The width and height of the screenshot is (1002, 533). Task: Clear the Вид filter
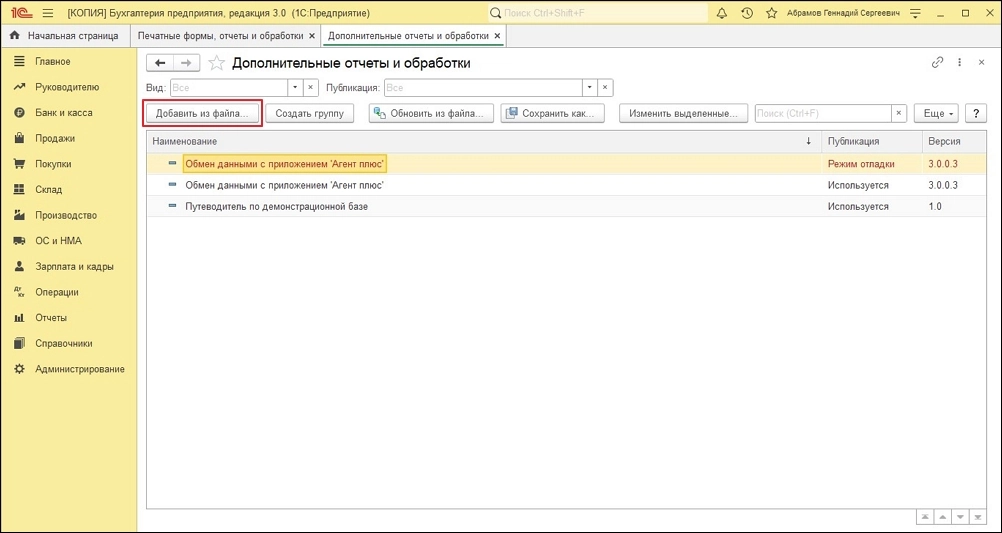click(x=310, y=88)
